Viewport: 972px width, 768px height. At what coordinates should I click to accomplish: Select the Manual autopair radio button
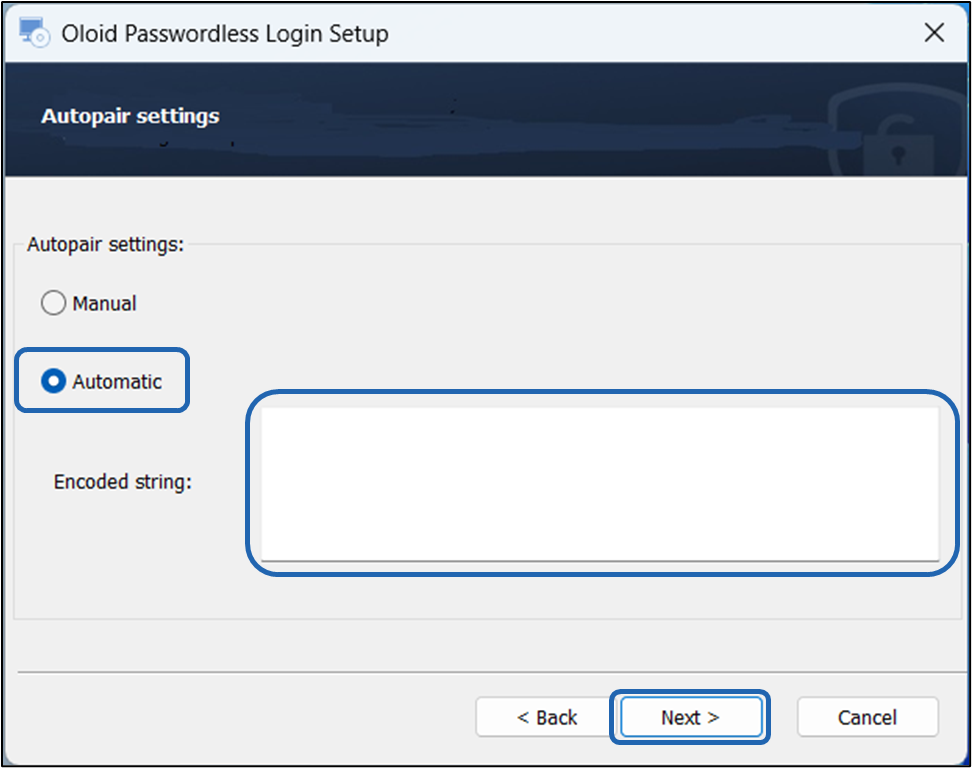point(53,303)
